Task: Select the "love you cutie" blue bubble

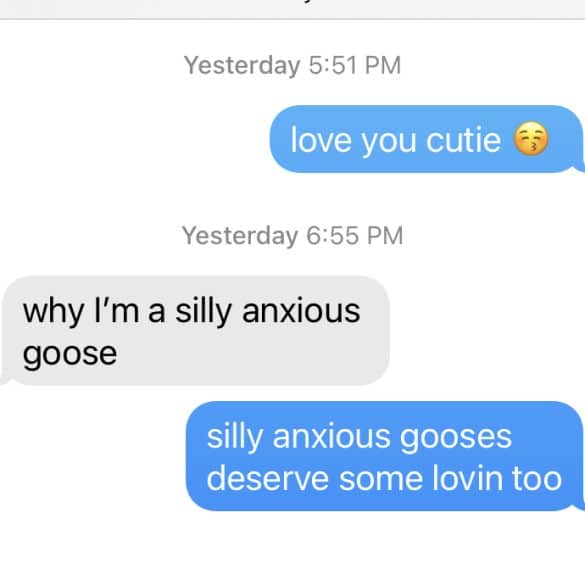Action: tap(427, 139)
